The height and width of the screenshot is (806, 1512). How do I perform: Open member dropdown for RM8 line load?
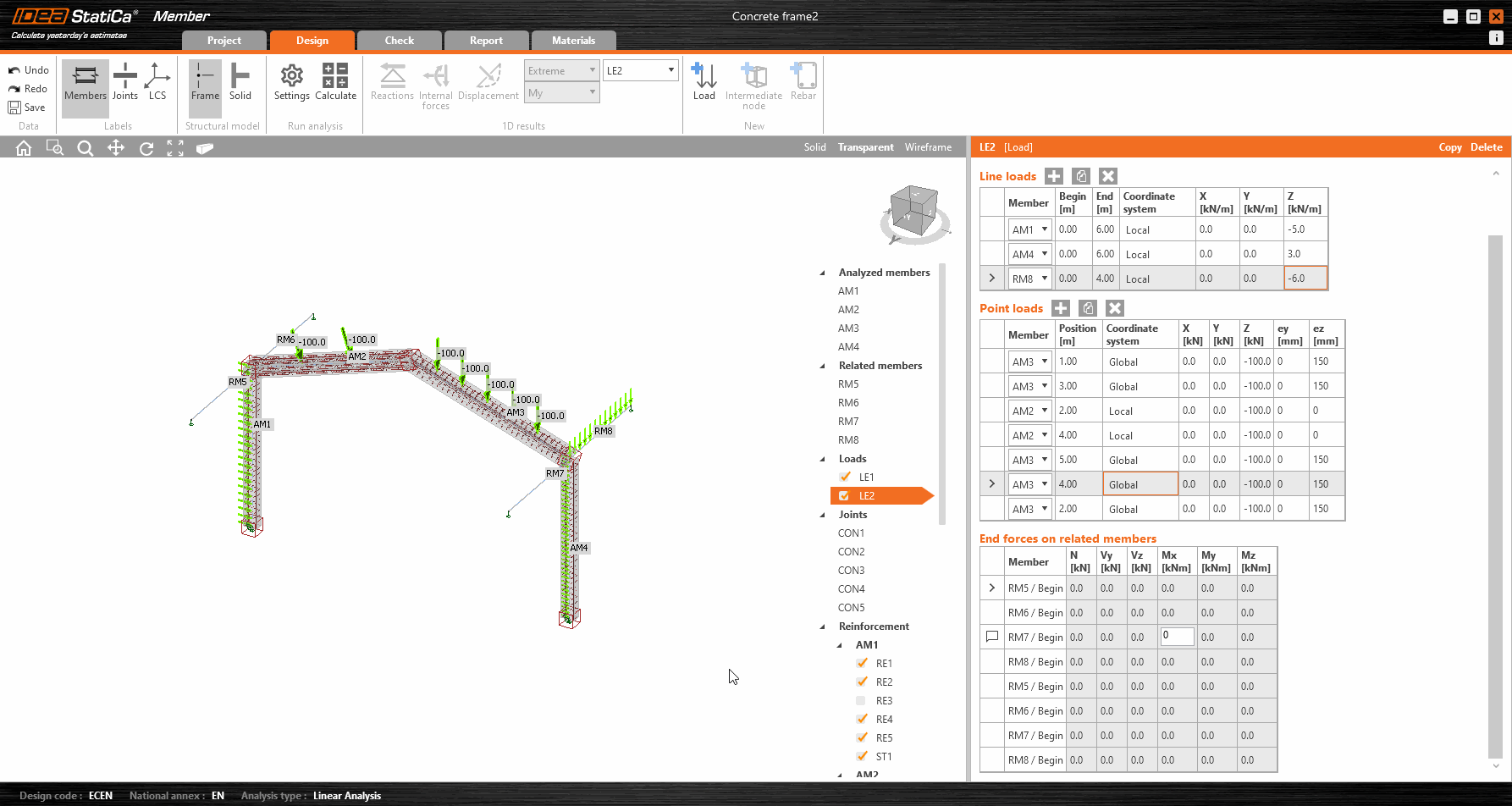(1045, 279)
